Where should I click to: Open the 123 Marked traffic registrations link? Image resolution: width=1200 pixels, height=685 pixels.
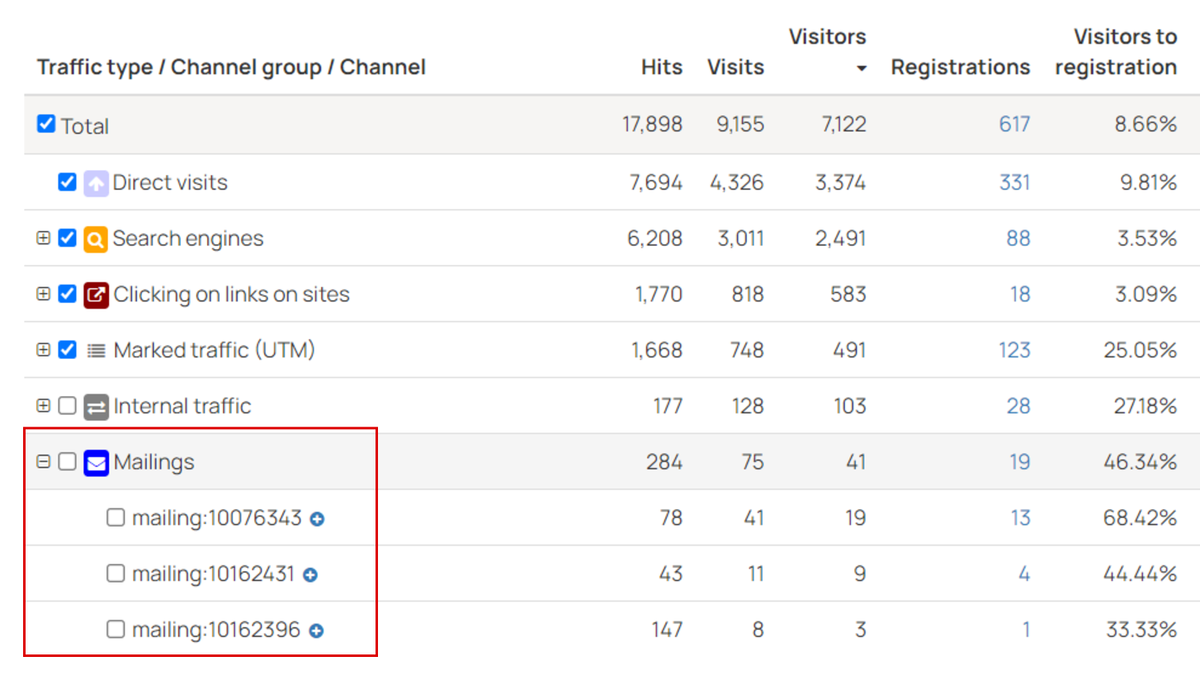point(1014,351)
